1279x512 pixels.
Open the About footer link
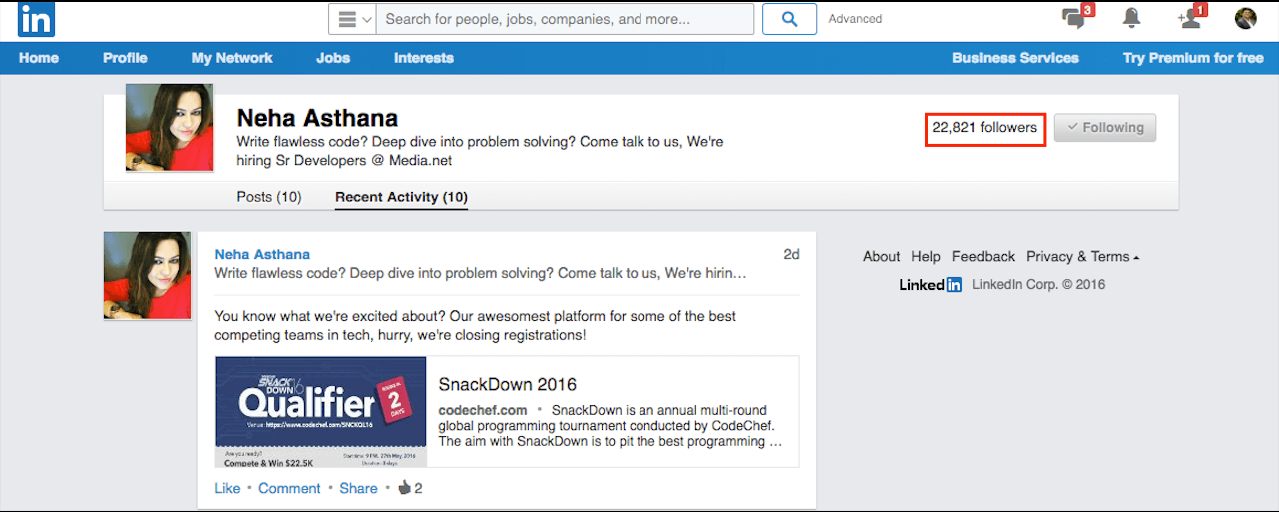(x=881, y=257)
